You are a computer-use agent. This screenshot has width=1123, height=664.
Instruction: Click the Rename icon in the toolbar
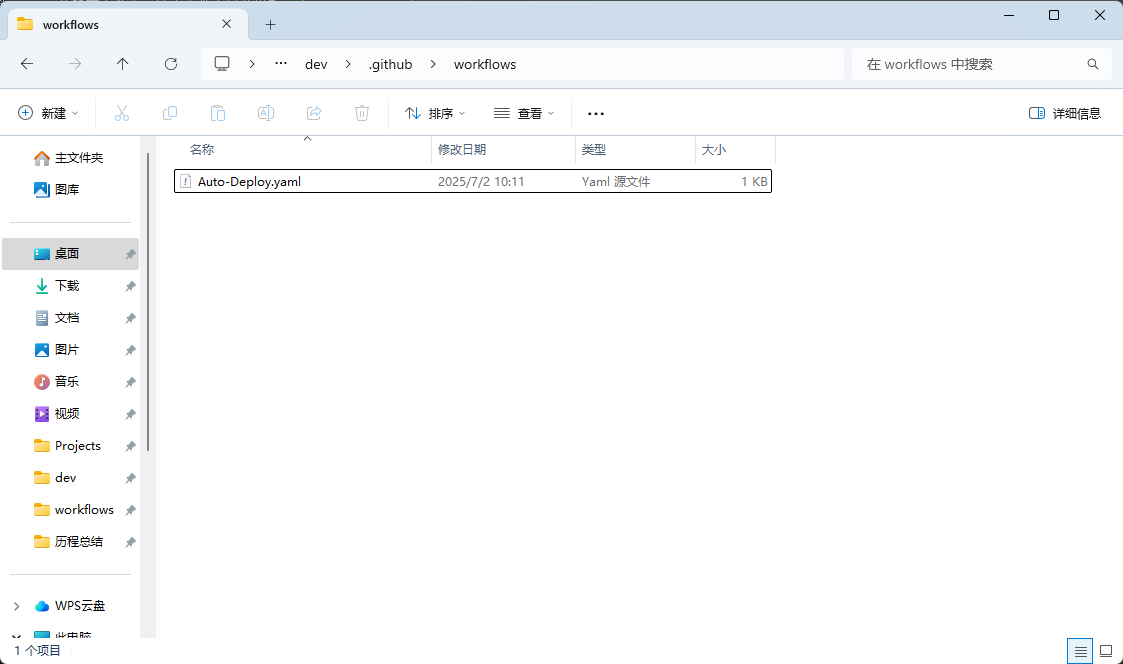pos(266,113)
